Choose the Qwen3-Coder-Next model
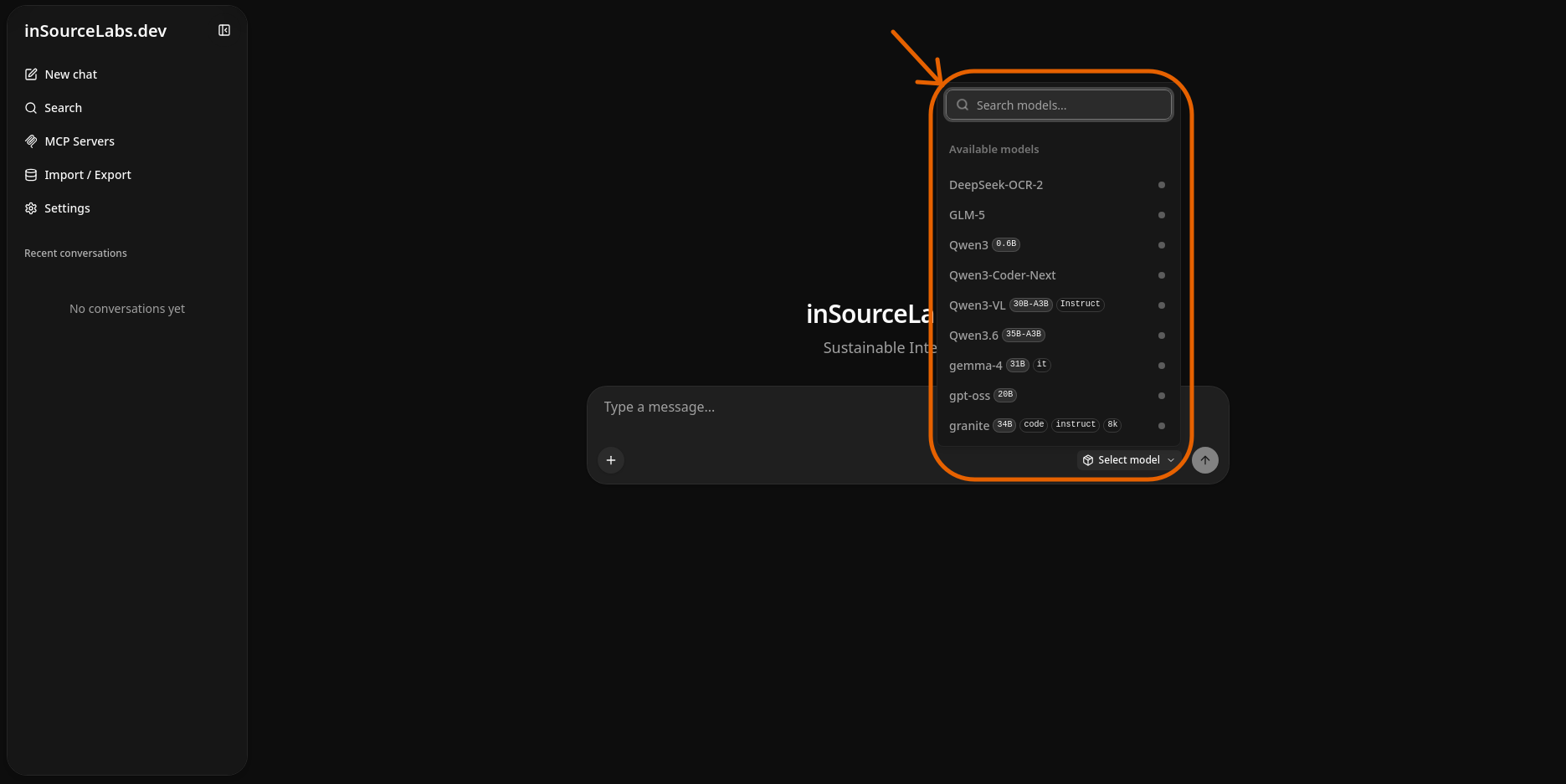The width and height of the screenshot is (1566, 784). (1058, 275)
